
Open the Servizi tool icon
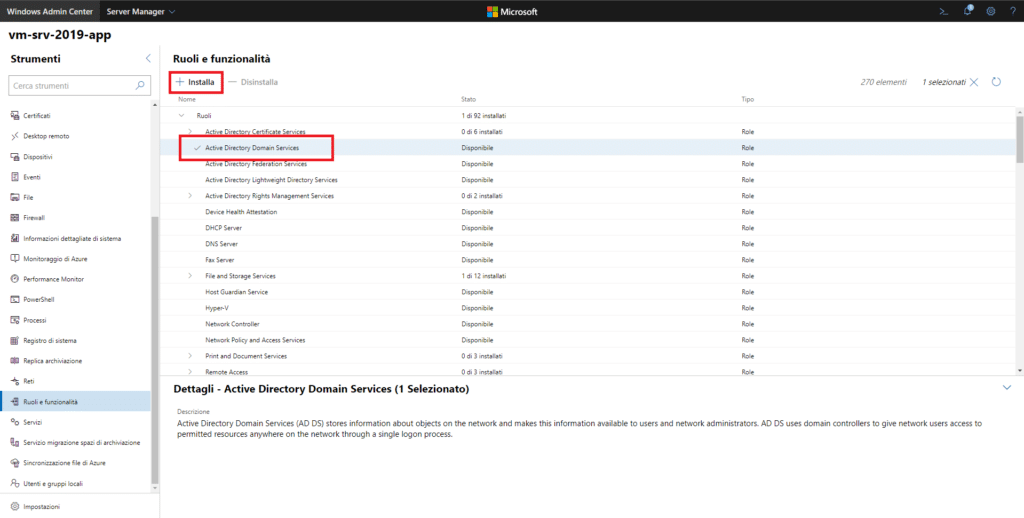point(15,422)
